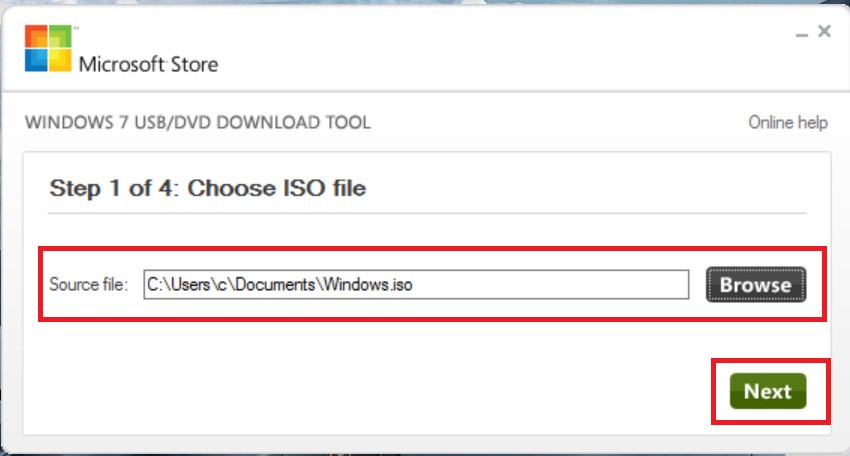Click the Source file path field

(x=416, y=285)
